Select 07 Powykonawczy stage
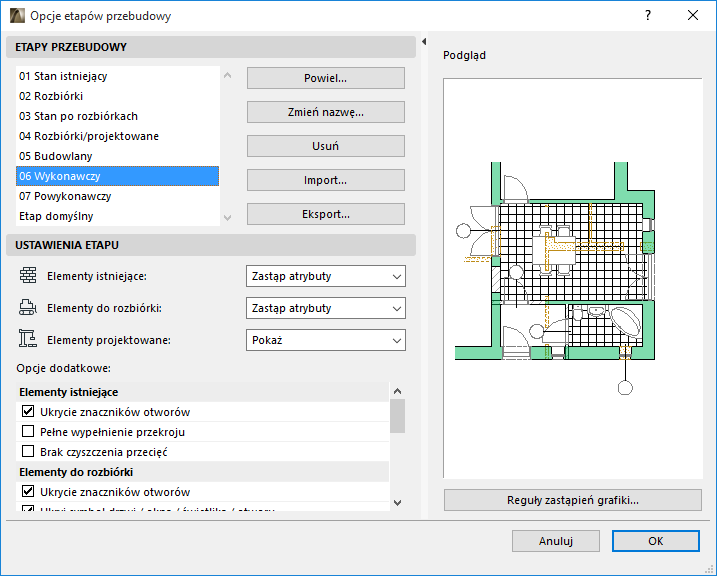Viewport: 717px width, 576px height. click(118, 196)
